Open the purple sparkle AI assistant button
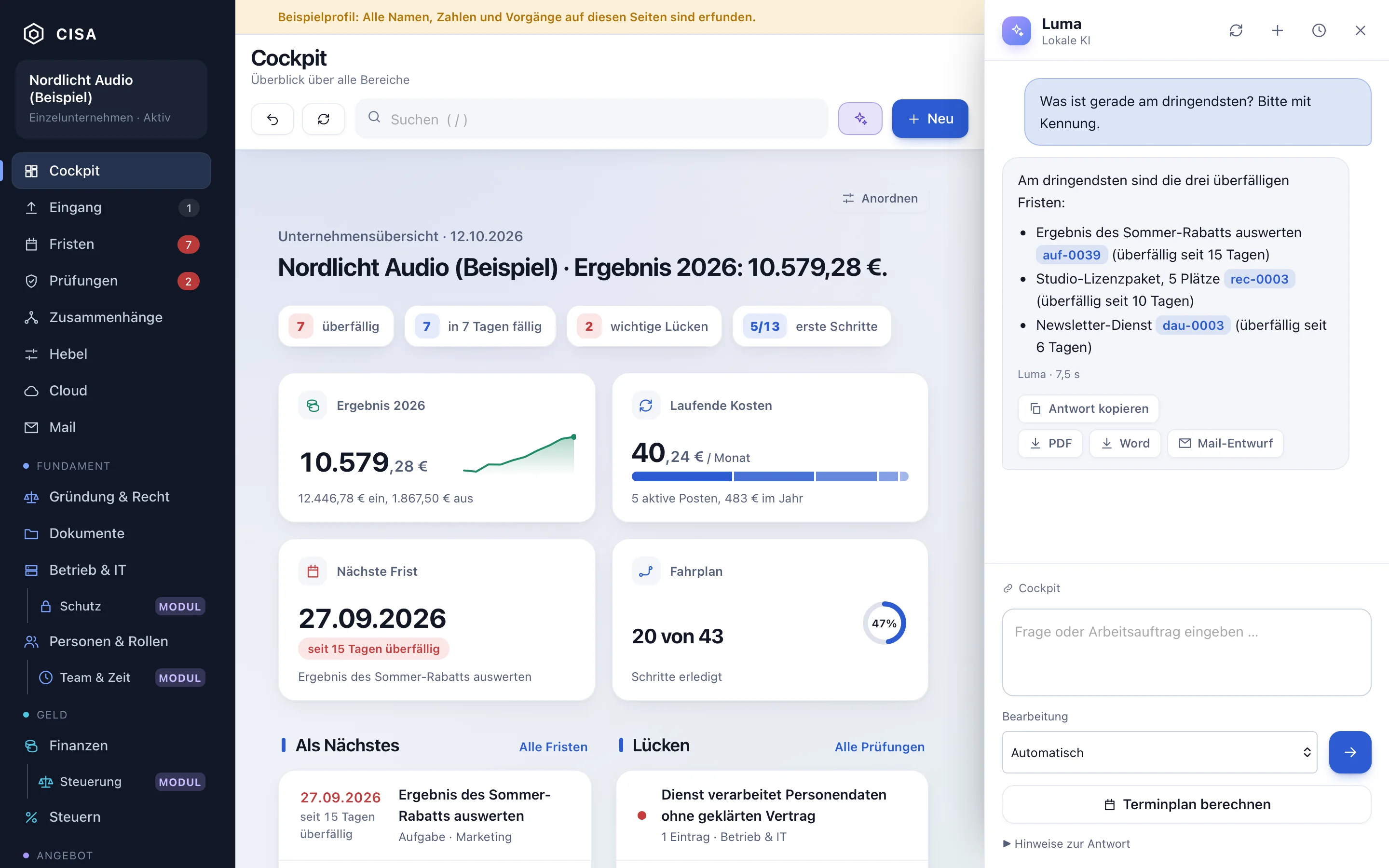 [860, 119]
